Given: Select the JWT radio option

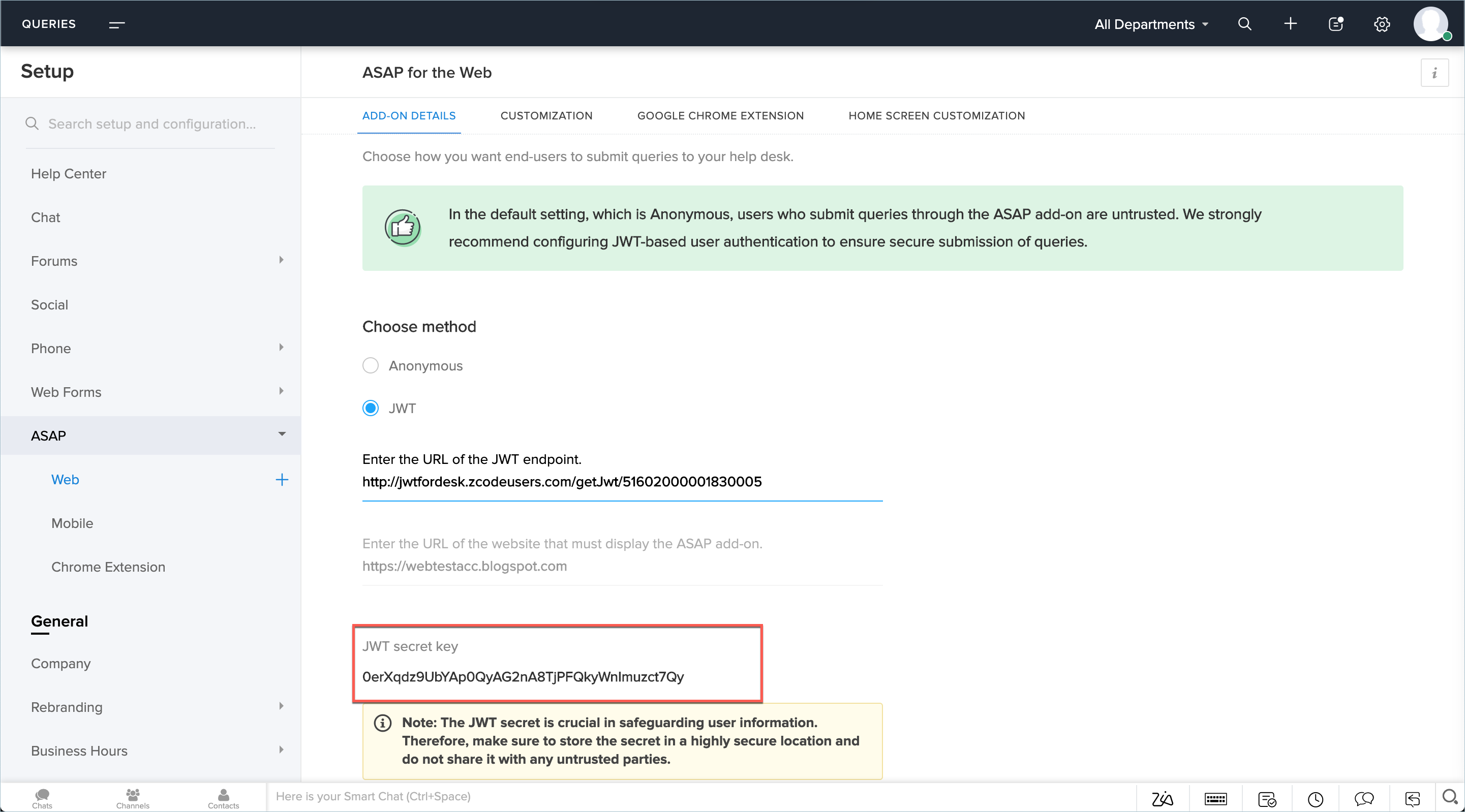Looking at the screenshot, I should [x=370, y=408].
